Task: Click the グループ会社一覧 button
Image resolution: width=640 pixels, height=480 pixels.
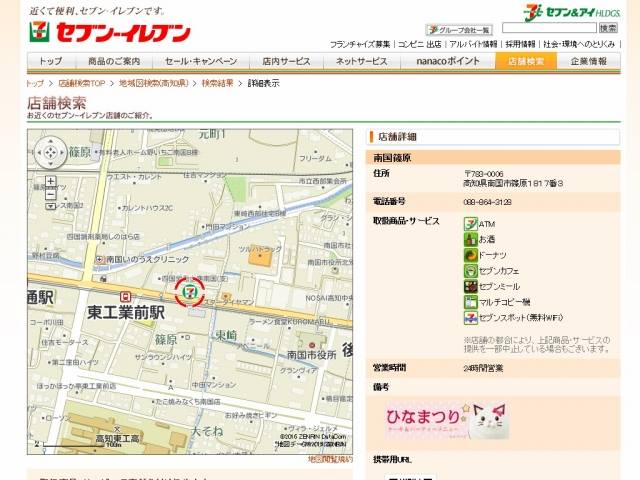Action: pyautogui.click(x=459, y=30)
